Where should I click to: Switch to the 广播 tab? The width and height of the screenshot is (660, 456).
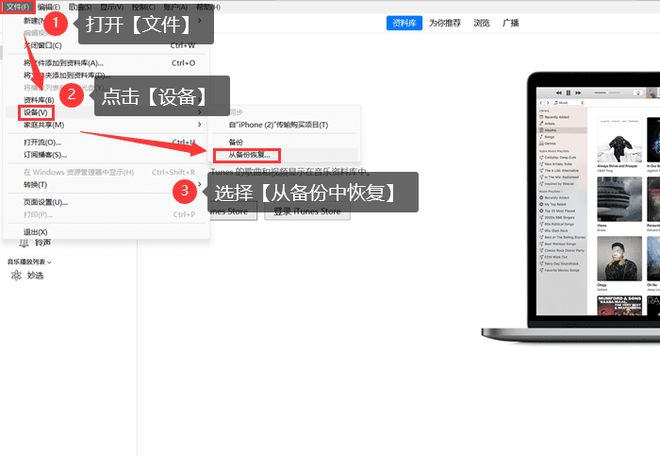511,23
